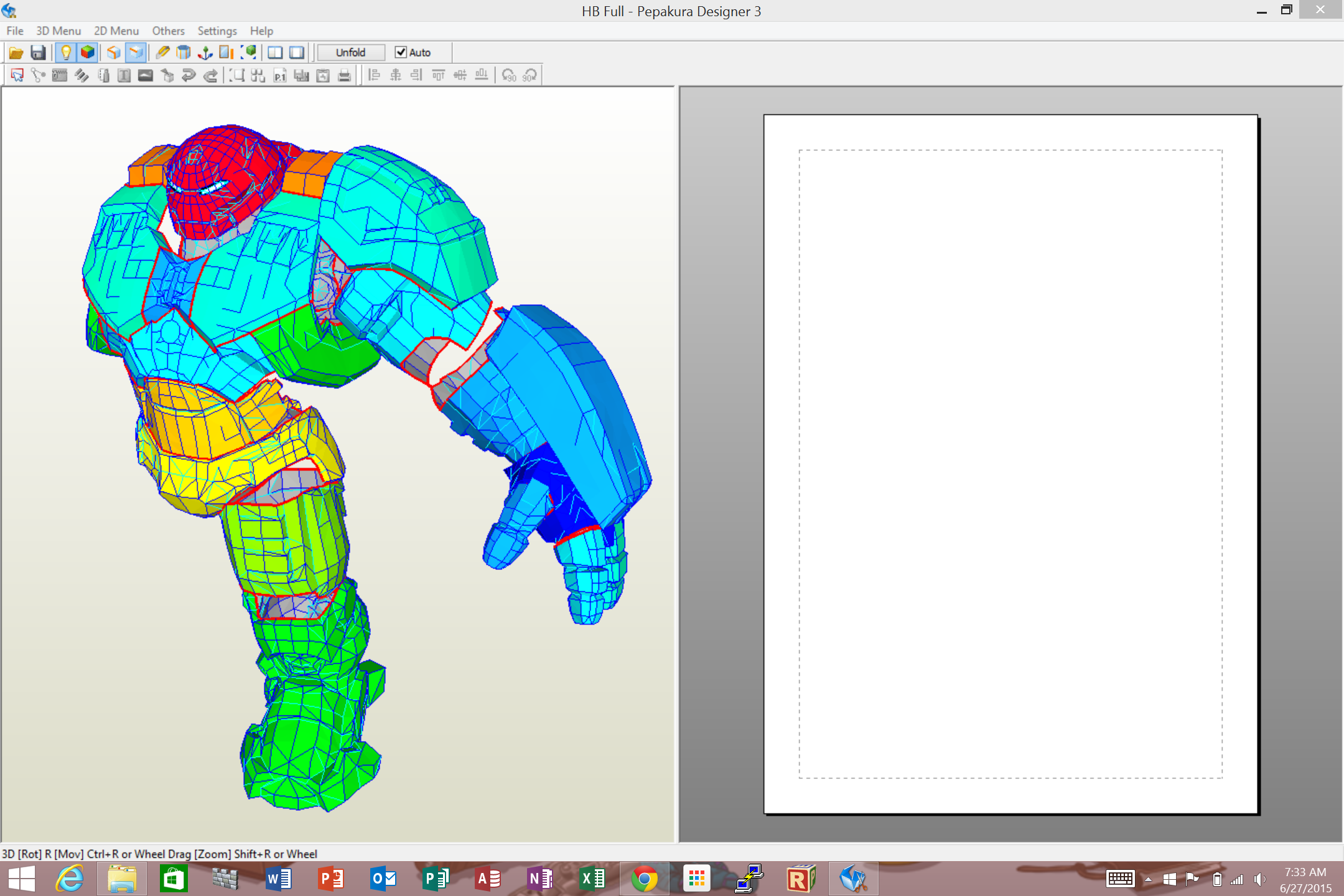Click the orange-edged cube view icon

(114, 53)
